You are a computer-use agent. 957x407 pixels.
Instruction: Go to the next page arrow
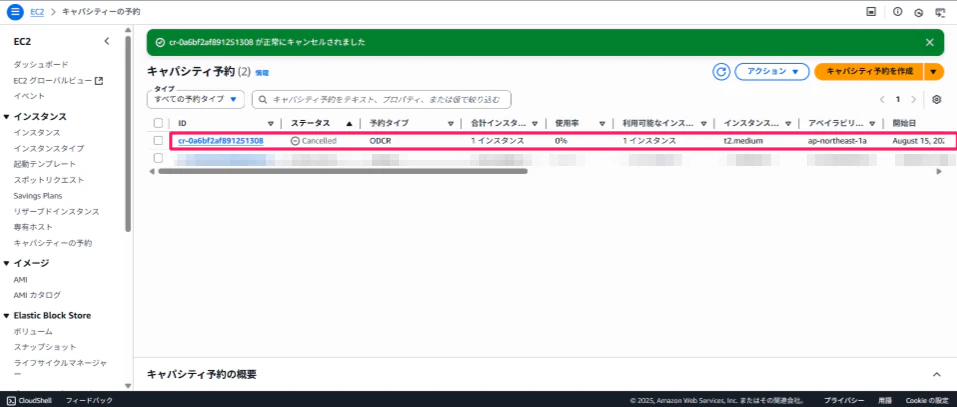[914, 99]
